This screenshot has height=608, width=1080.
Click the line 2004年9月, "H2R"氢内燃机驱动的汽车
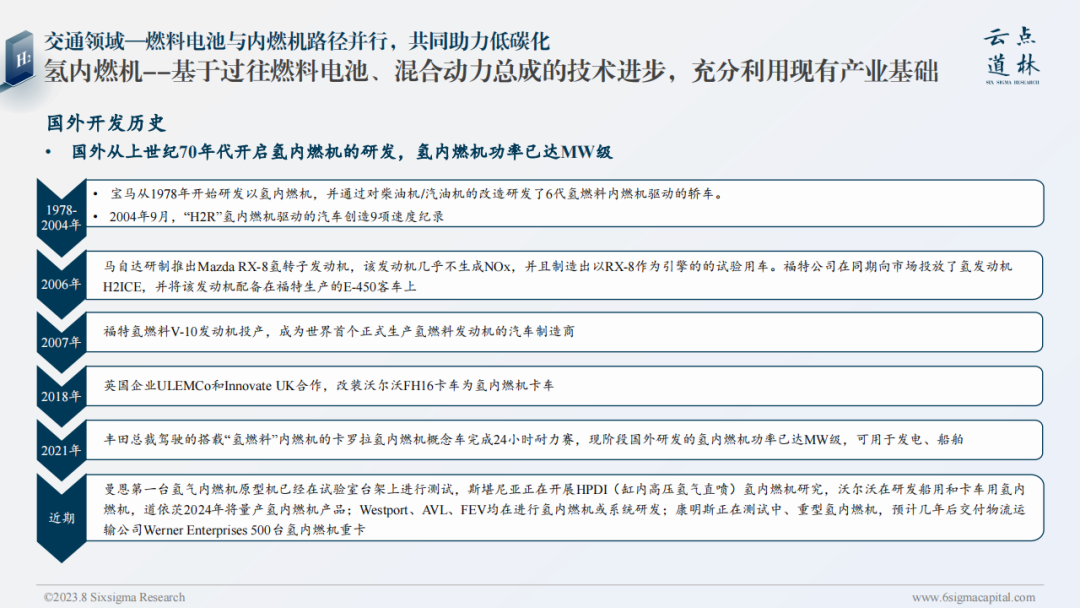coord(276,216)
